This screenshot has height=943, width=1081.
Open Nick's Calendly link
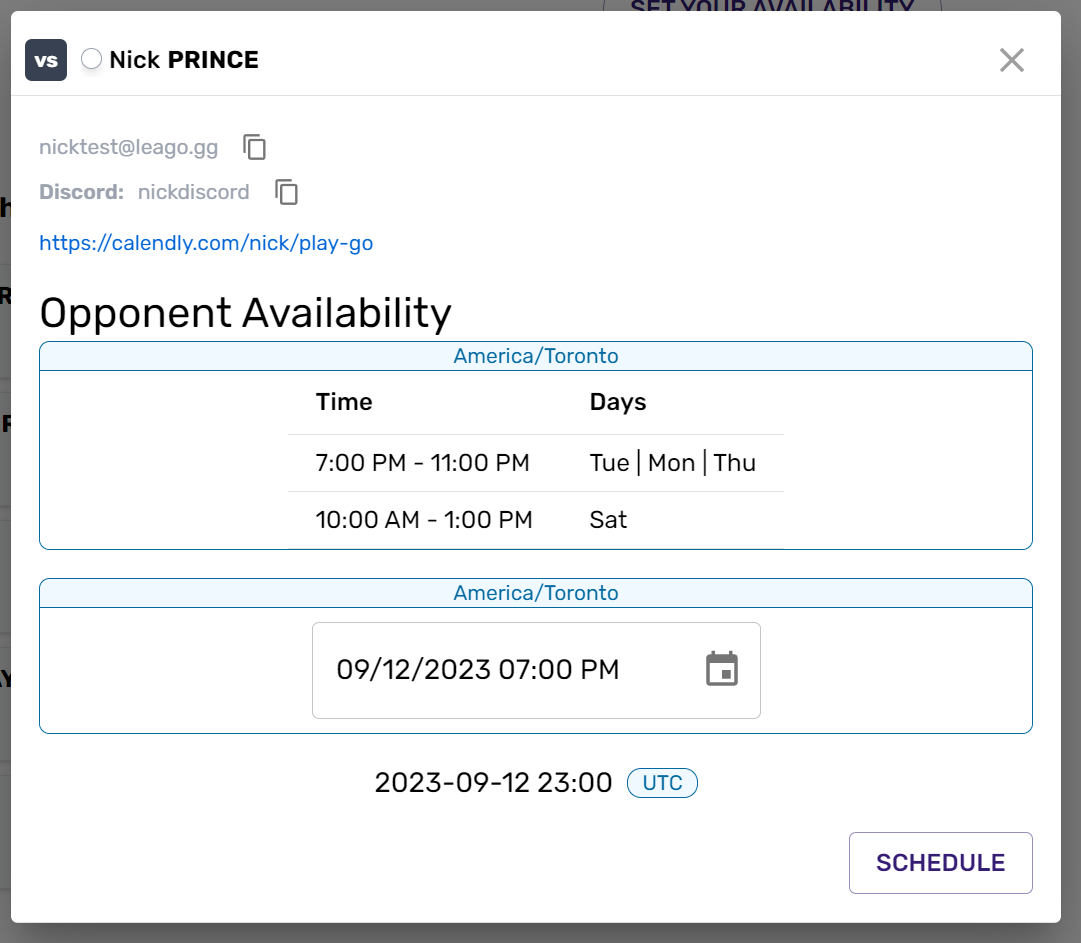pos(205,242)
